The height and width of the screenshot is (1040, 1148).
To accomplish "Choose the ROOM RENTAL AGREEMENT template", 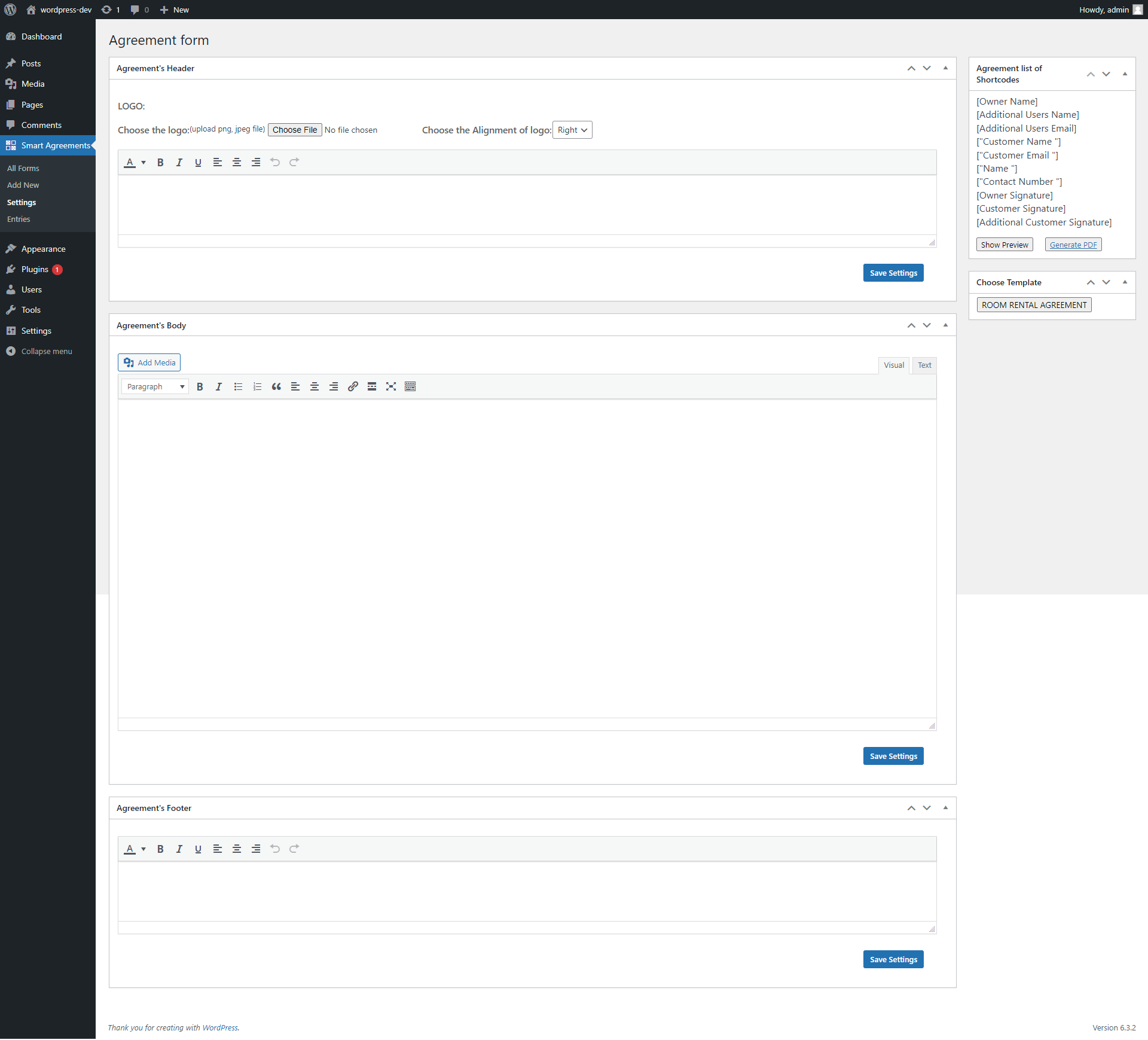I will tap(1034, 305).
